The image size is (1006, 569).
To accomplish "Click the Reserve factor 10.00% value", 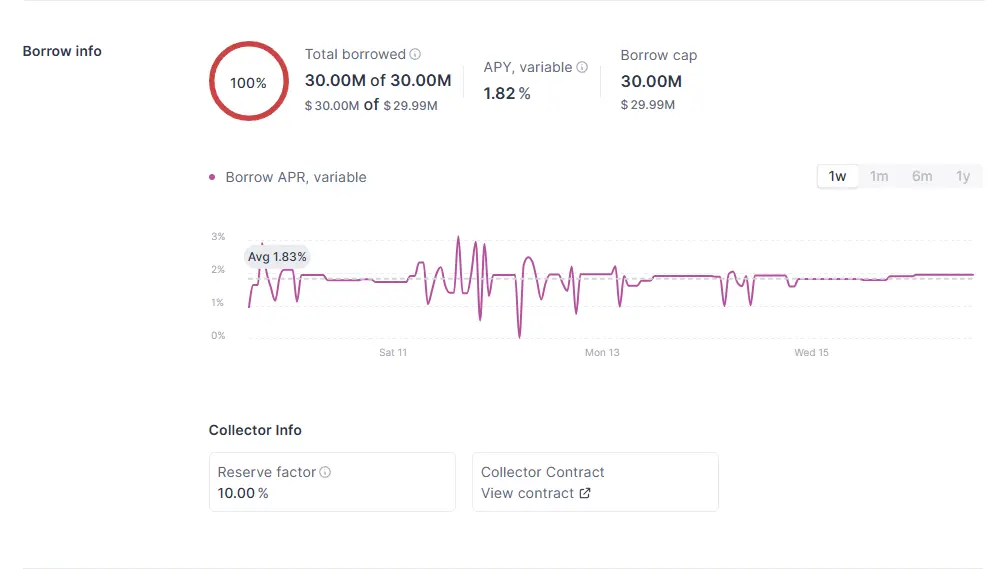I will 243,493.
